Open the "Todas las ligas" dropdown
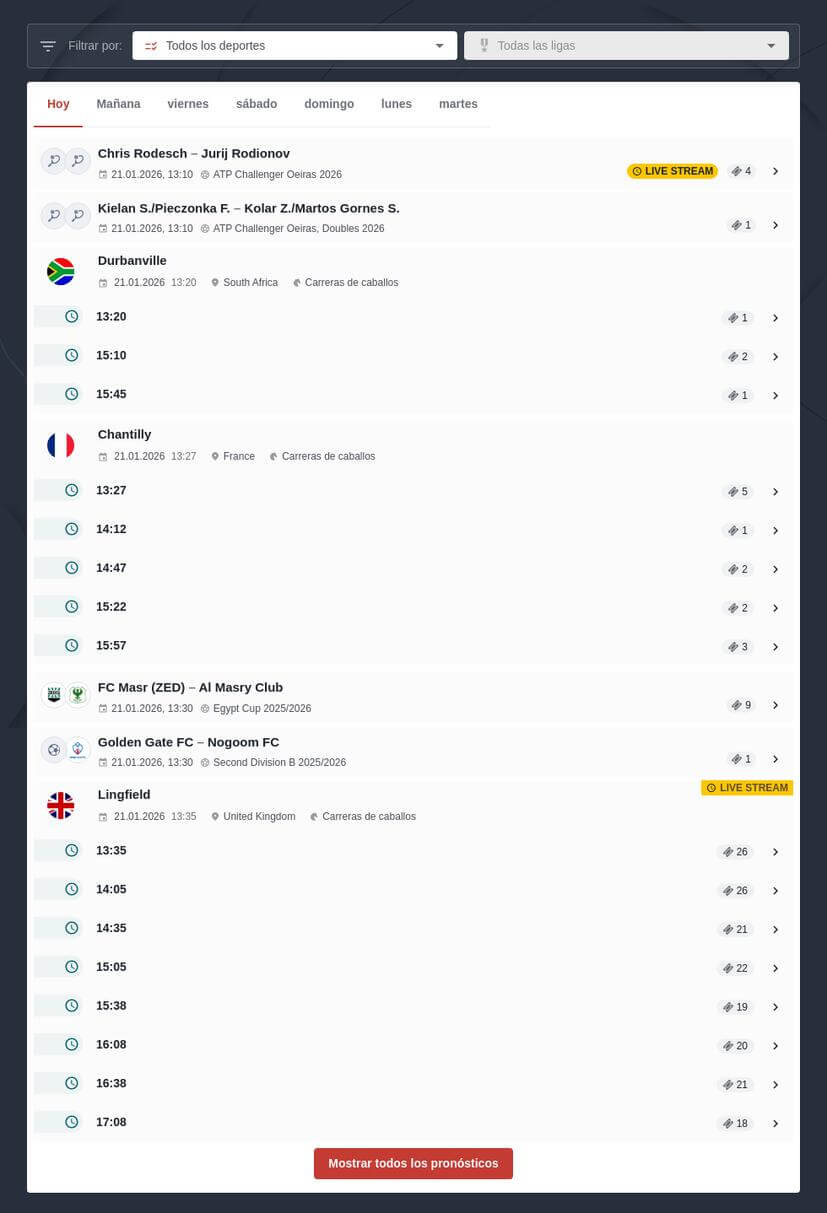Screen dimensions: 827x1213 tap(771, 45)
